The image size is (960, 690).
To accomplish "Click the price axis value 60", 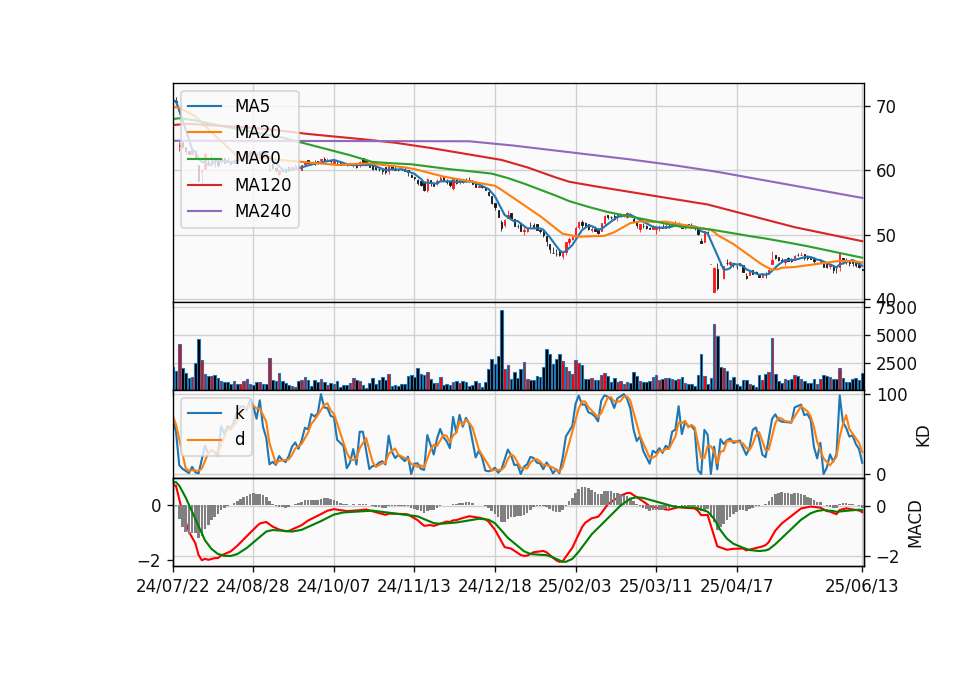I will point(885,171).
